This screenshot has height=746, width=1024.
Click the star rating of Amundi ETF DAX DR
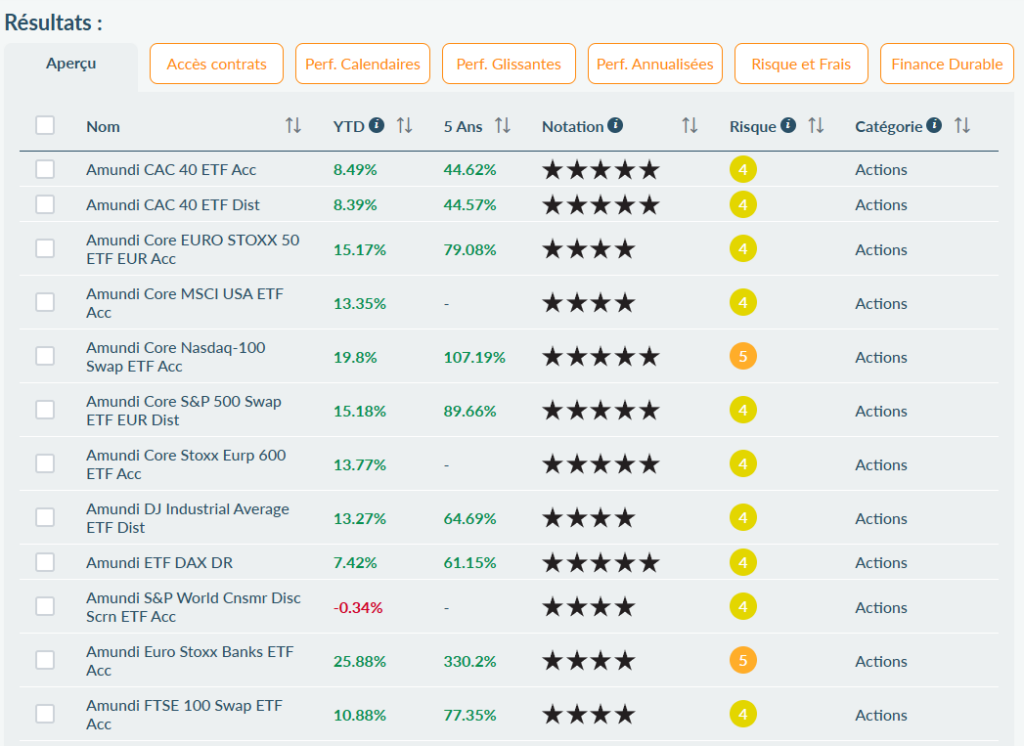(601, 562)
